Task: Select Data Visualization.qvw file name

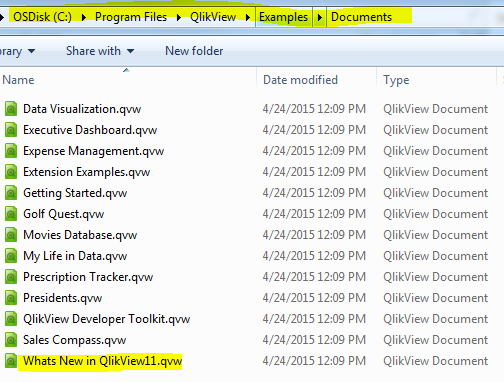Action: (82, 109)
